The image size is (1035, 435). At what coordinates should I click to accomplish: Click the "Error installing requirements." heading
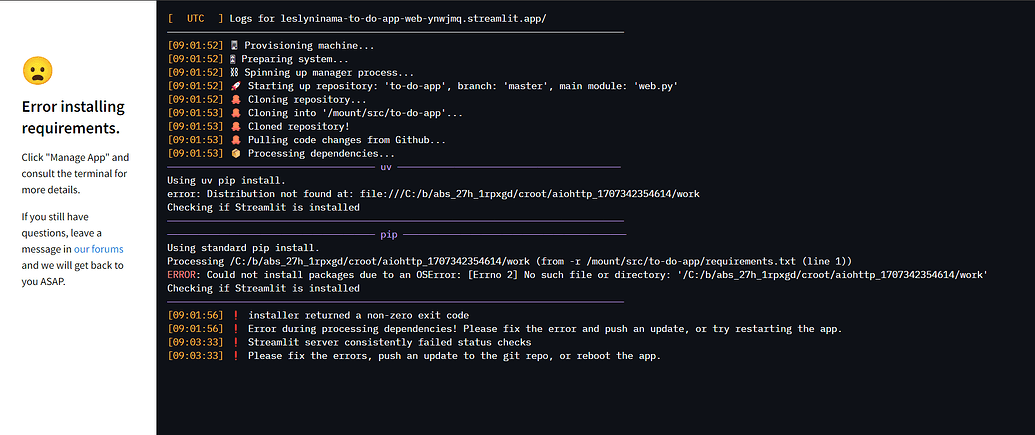pos(73,117)
